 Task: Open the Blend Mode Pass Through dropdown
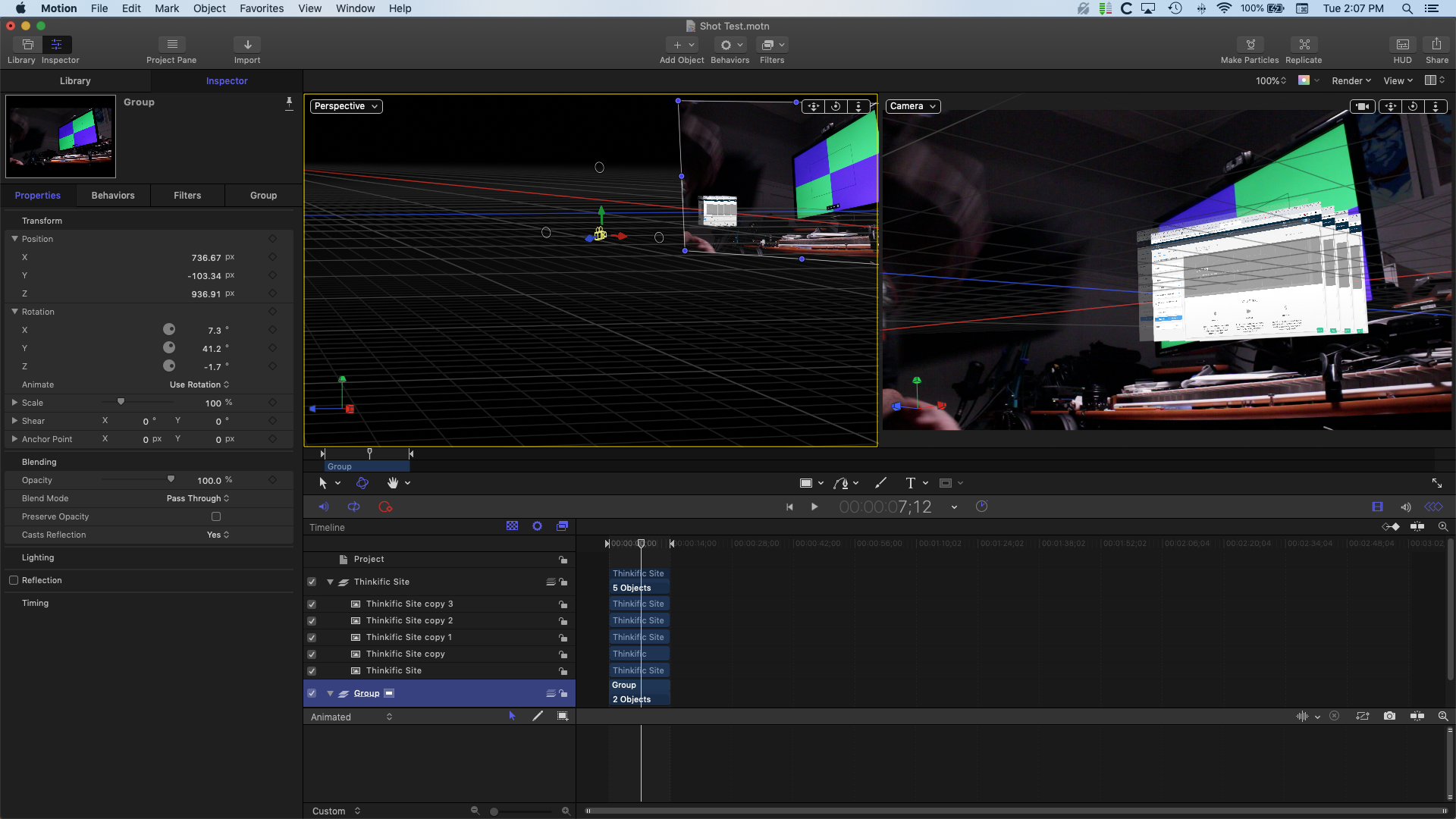tap(197, 498)
